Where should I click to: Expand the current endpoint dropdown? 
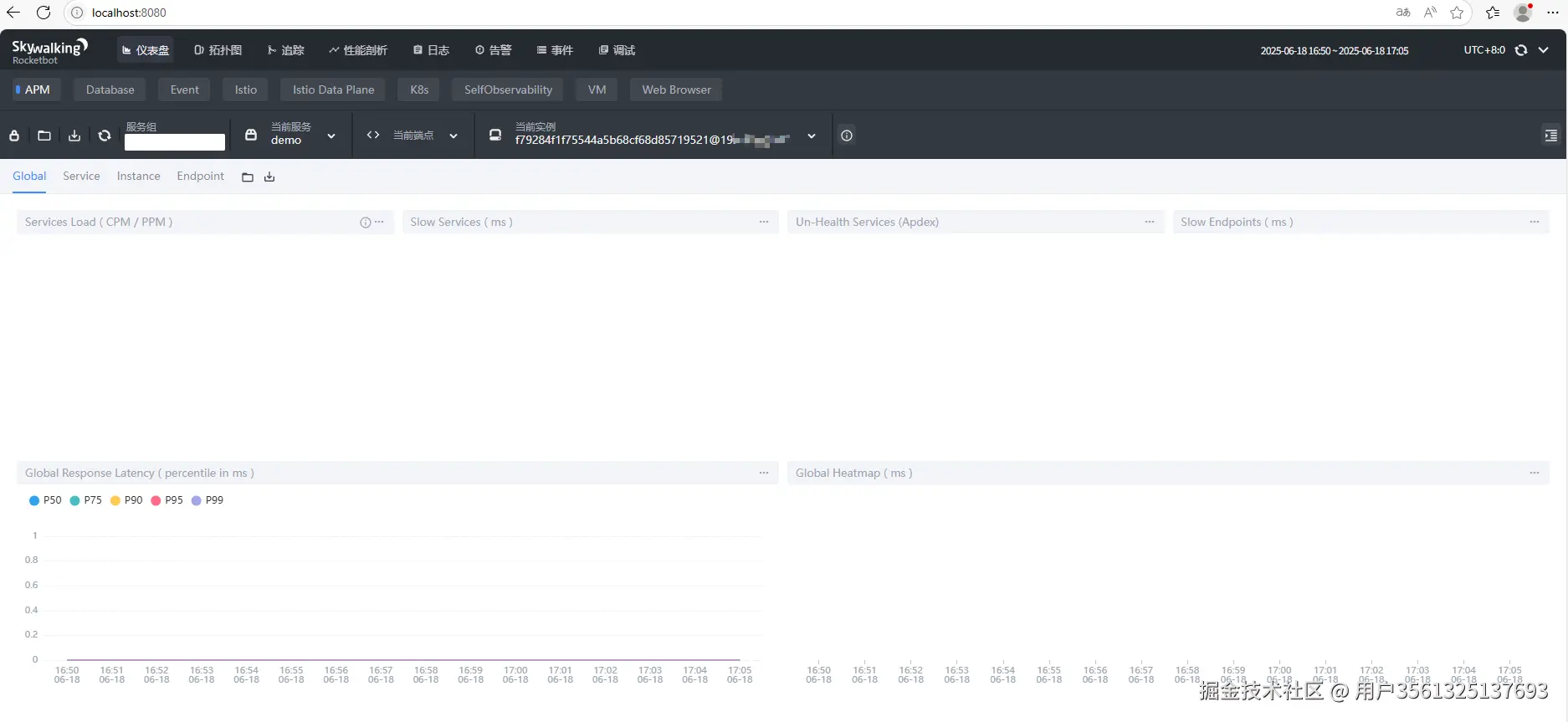pos(453,136)
